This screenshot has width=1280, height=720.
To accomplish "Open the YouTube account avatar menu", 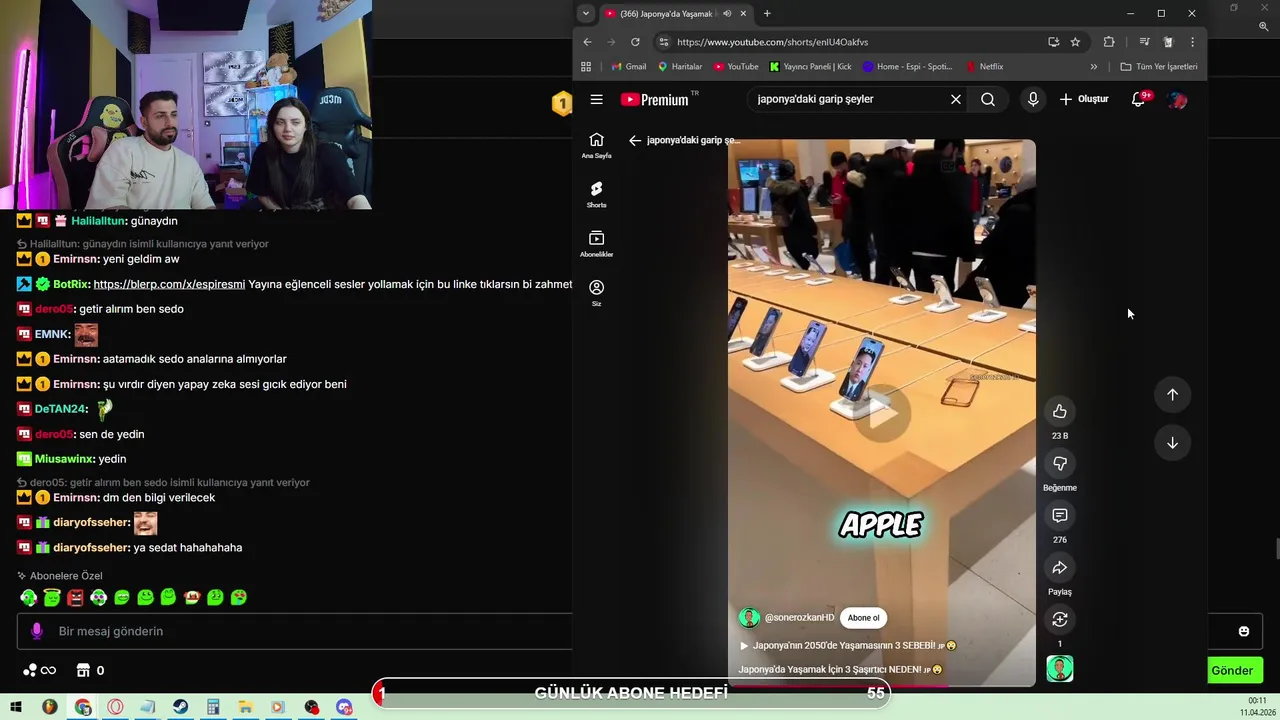I will [1177, 99].
